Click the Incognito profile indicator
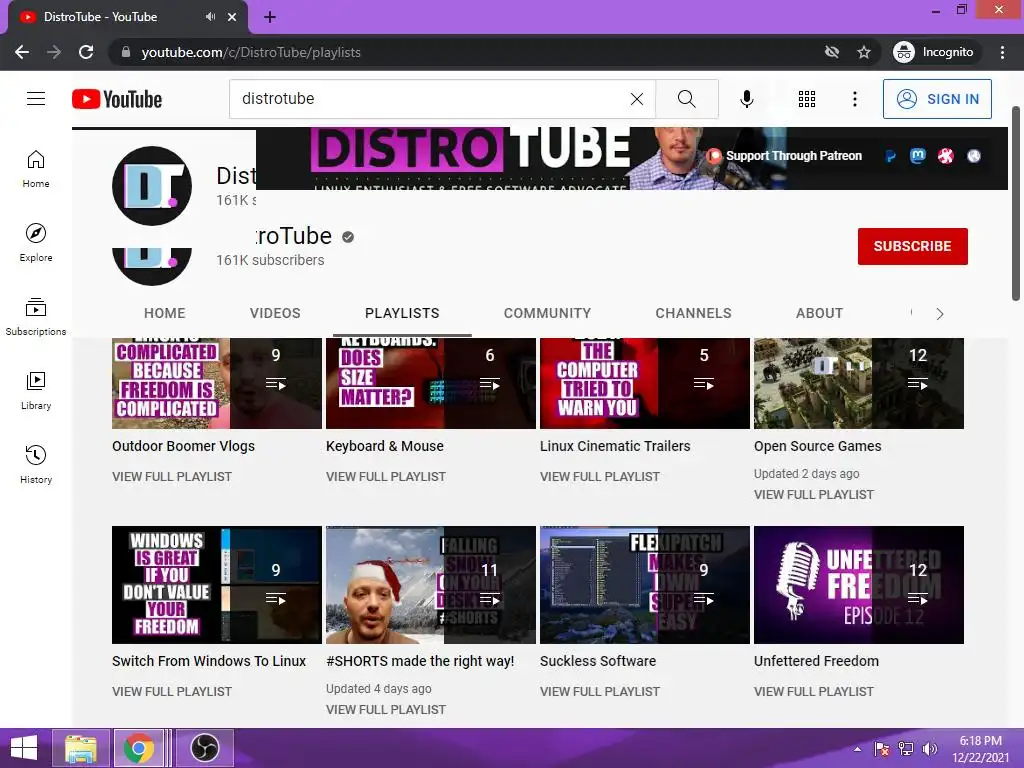This screenshot has width=1024, height=768. coord(934,52)
